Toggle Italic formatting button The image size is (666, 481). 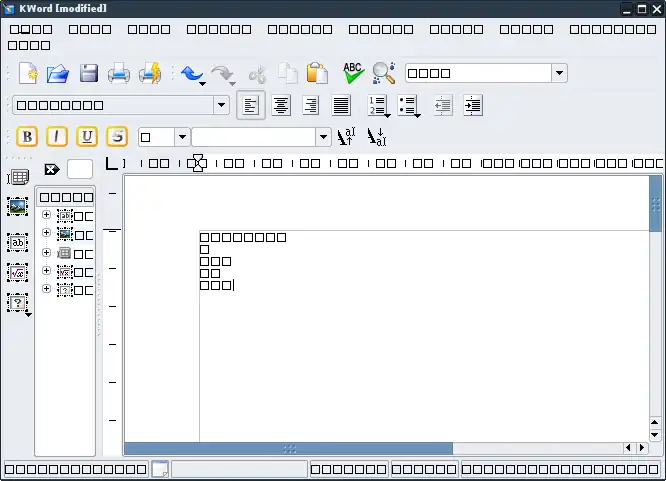(57, 137)
